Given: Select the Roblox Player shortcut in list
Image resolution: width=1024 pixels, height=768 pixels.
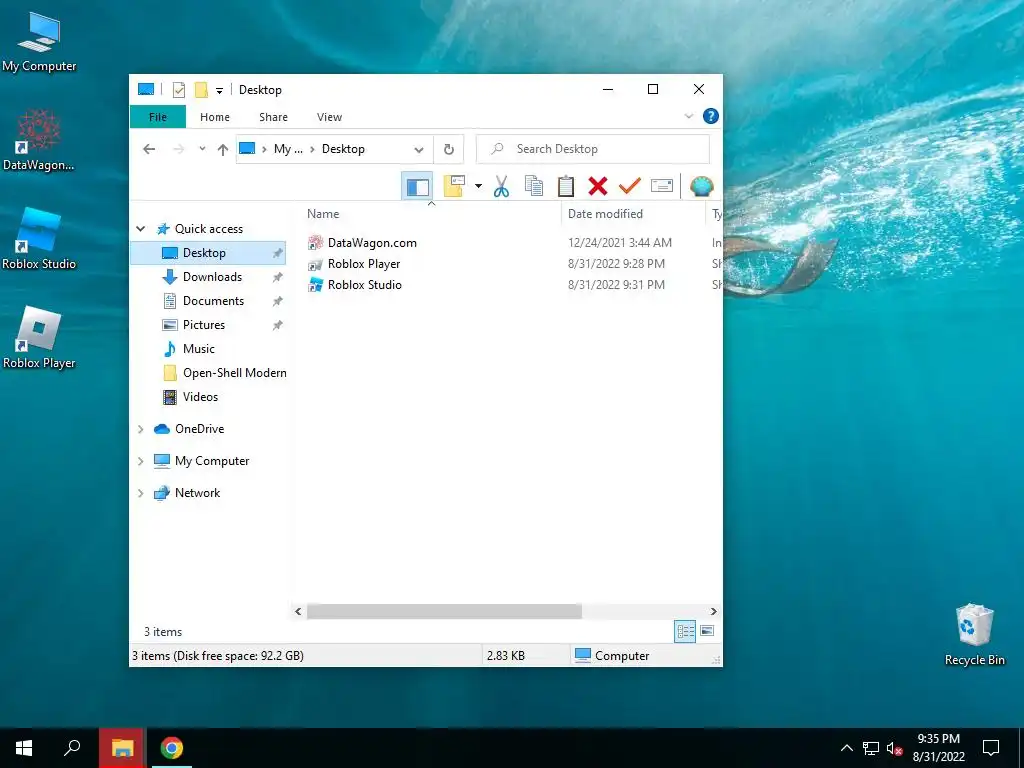Looking at the screenshot, I should (364, 264).
